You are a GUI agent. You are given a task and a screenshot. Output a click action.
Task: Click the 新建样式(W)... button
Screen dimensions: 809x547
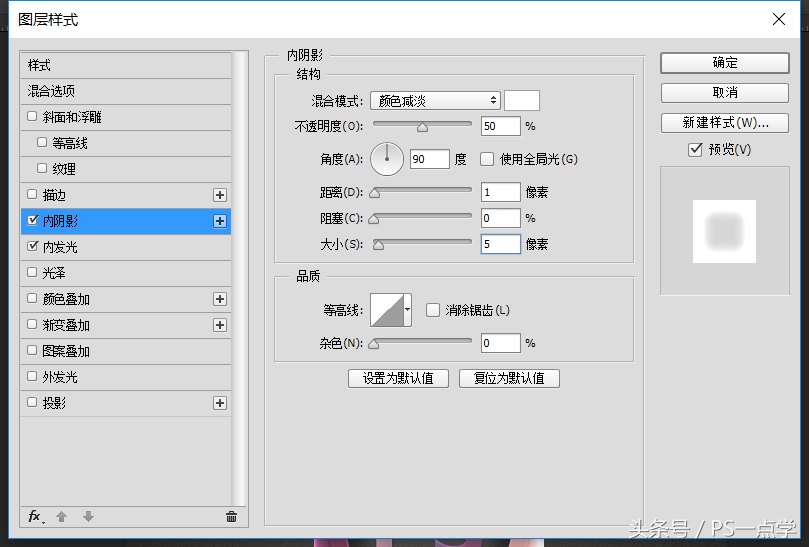[x=724, y=123]
